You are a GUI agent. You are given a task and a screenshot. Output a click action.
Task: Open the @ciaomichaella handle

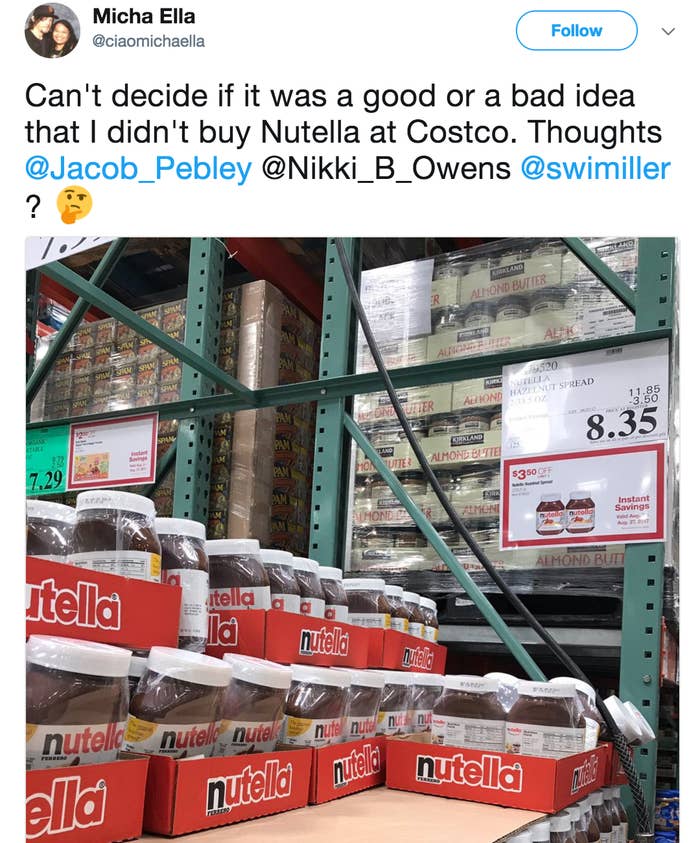[148, 41]
